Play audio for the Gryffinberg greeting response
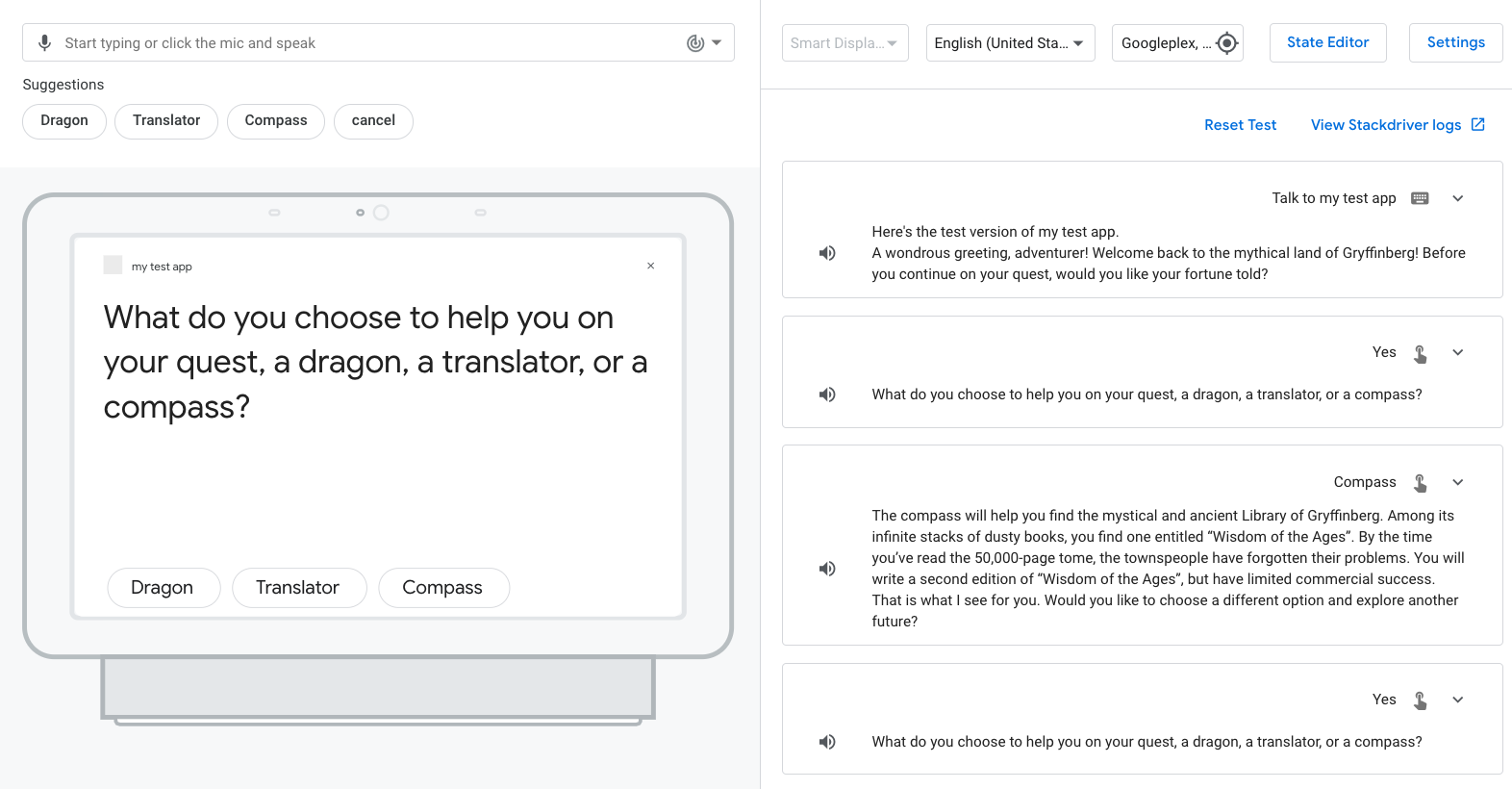 tap(827, 253)
